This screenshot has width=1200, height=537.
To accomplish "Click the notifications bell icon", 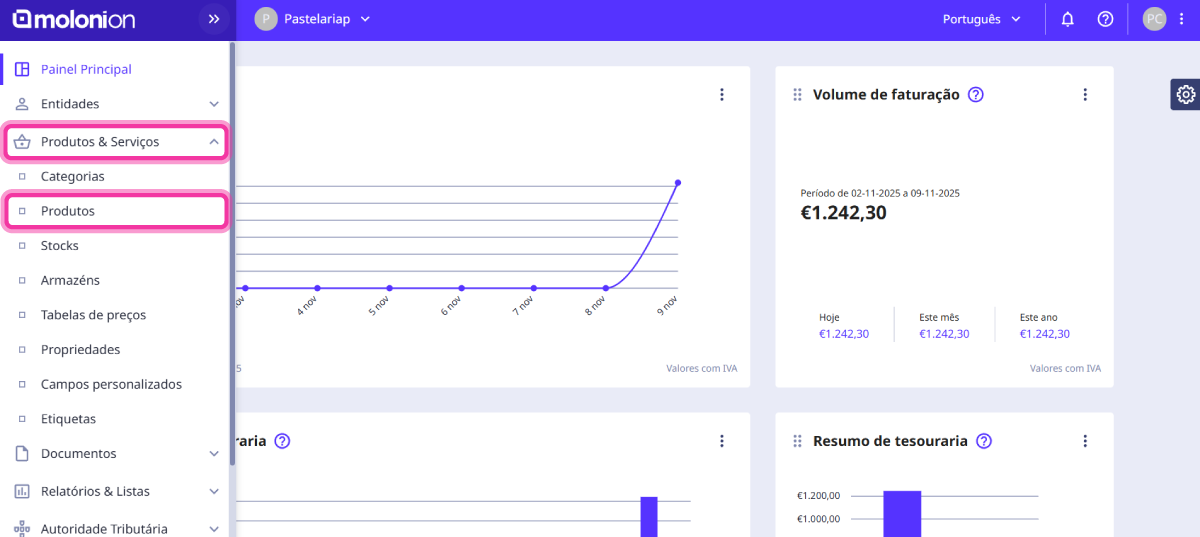I will pos(1067,19).
